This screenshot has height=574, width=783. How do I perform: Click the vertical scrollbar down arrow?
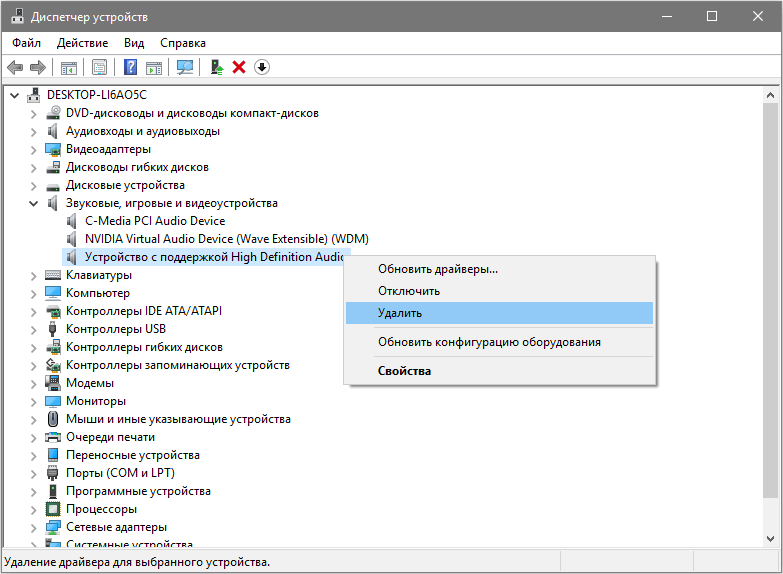770,540
